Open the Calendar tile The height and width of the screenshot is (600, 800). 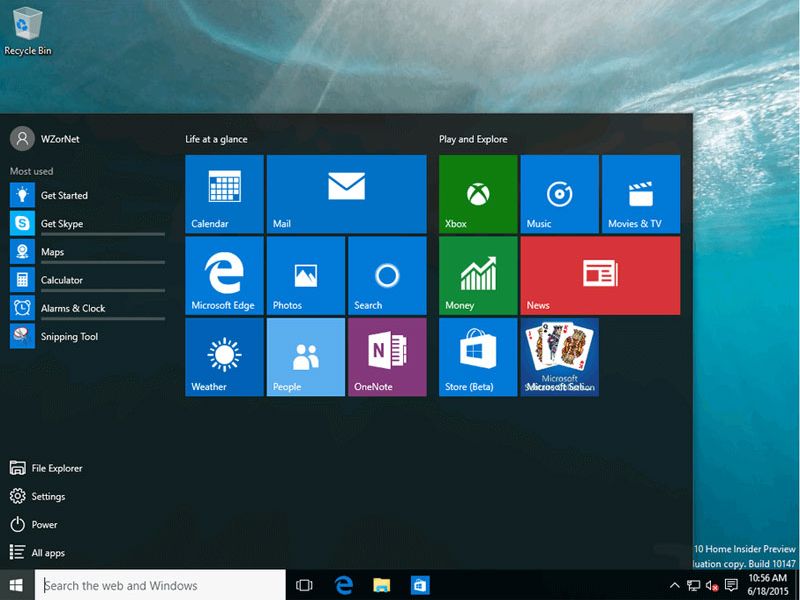click(224, 195)
